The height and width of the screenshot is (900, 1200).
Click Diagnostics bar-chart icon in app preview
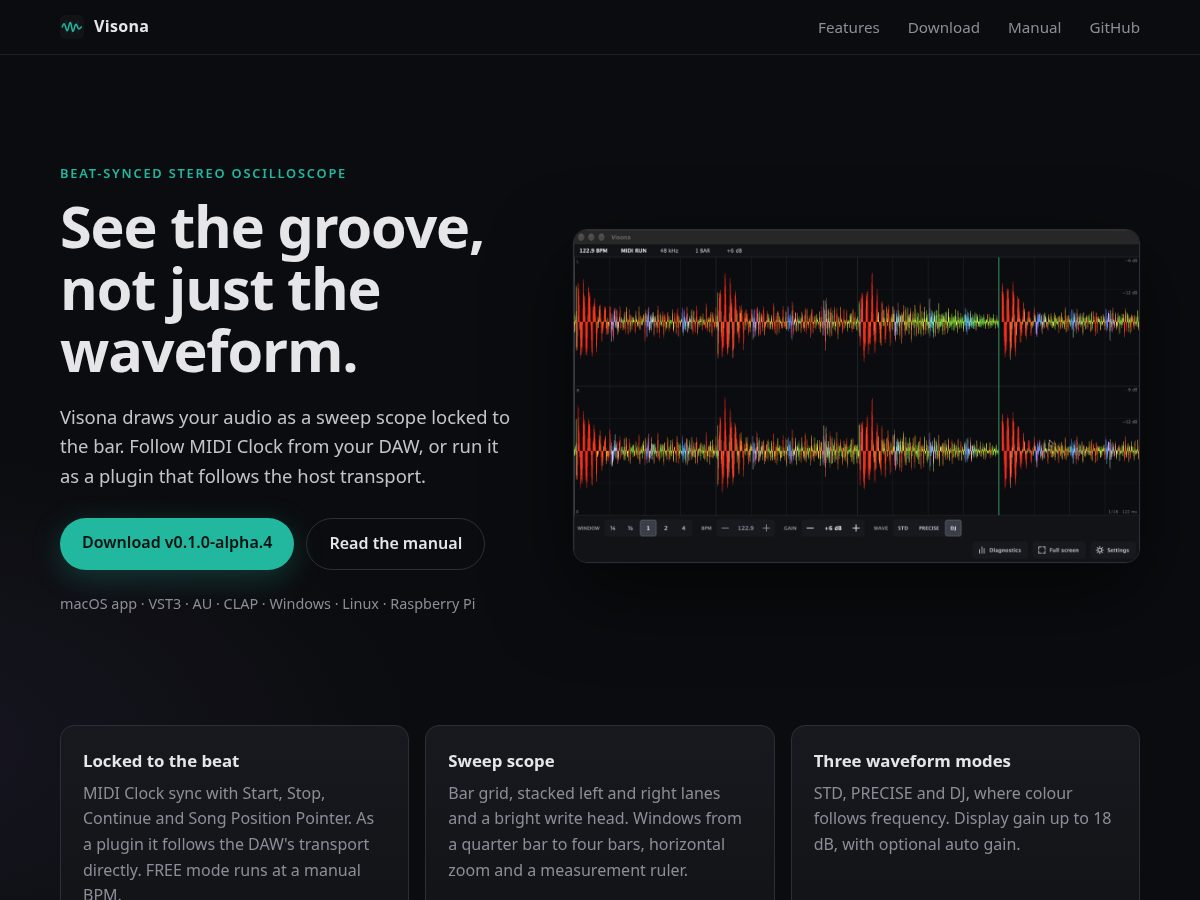tap(981, 550)
